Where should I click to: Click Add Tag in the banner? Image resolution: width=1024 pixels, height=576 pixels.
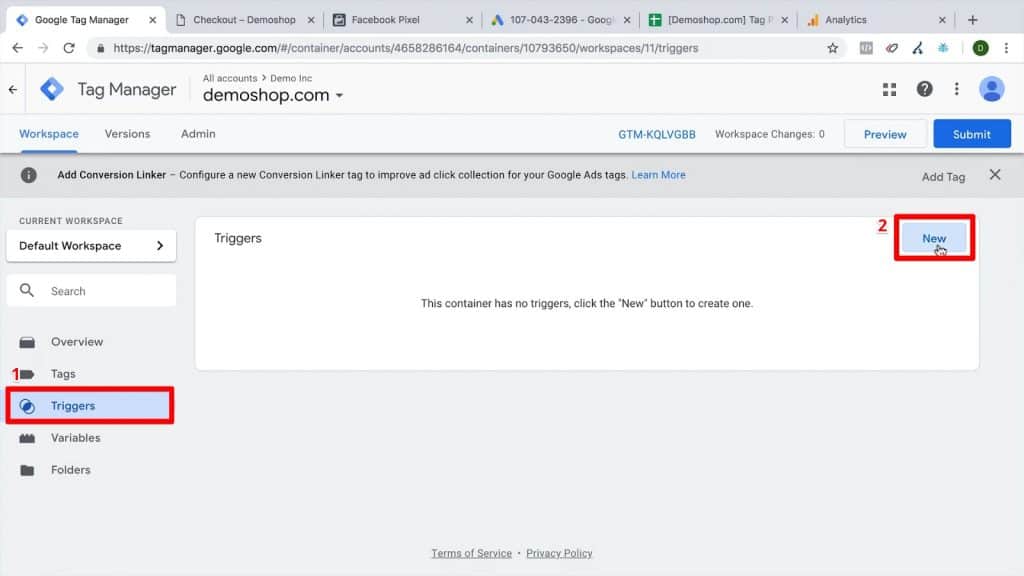(x=943, y=176)
